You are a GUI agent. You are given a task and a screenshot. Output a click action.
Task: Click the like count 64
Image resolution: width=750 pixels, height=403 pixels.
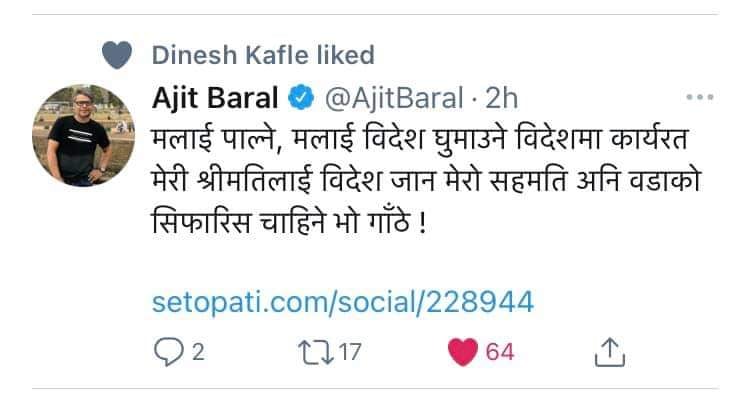click(500, 353)
